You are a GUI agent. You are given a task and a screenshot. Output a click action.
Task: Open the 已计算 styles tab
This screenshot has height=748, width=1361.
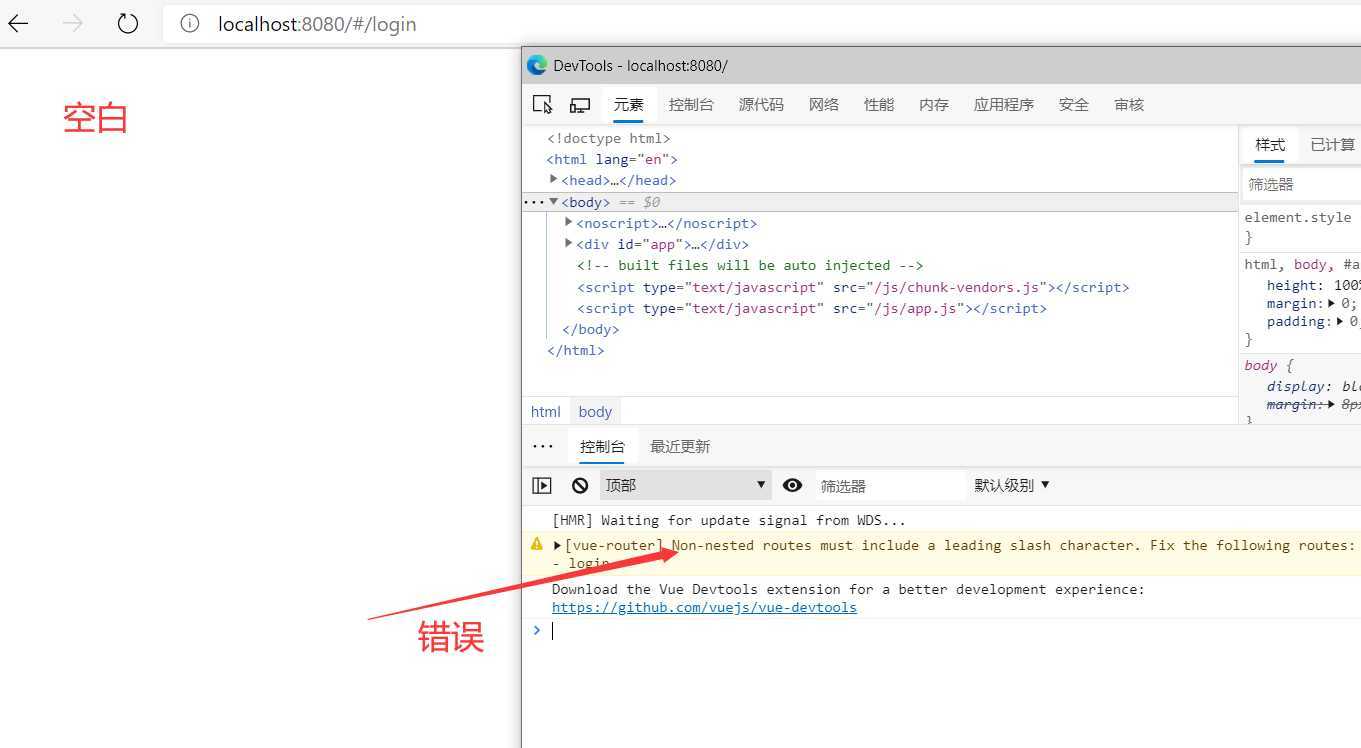(1332, 145)
